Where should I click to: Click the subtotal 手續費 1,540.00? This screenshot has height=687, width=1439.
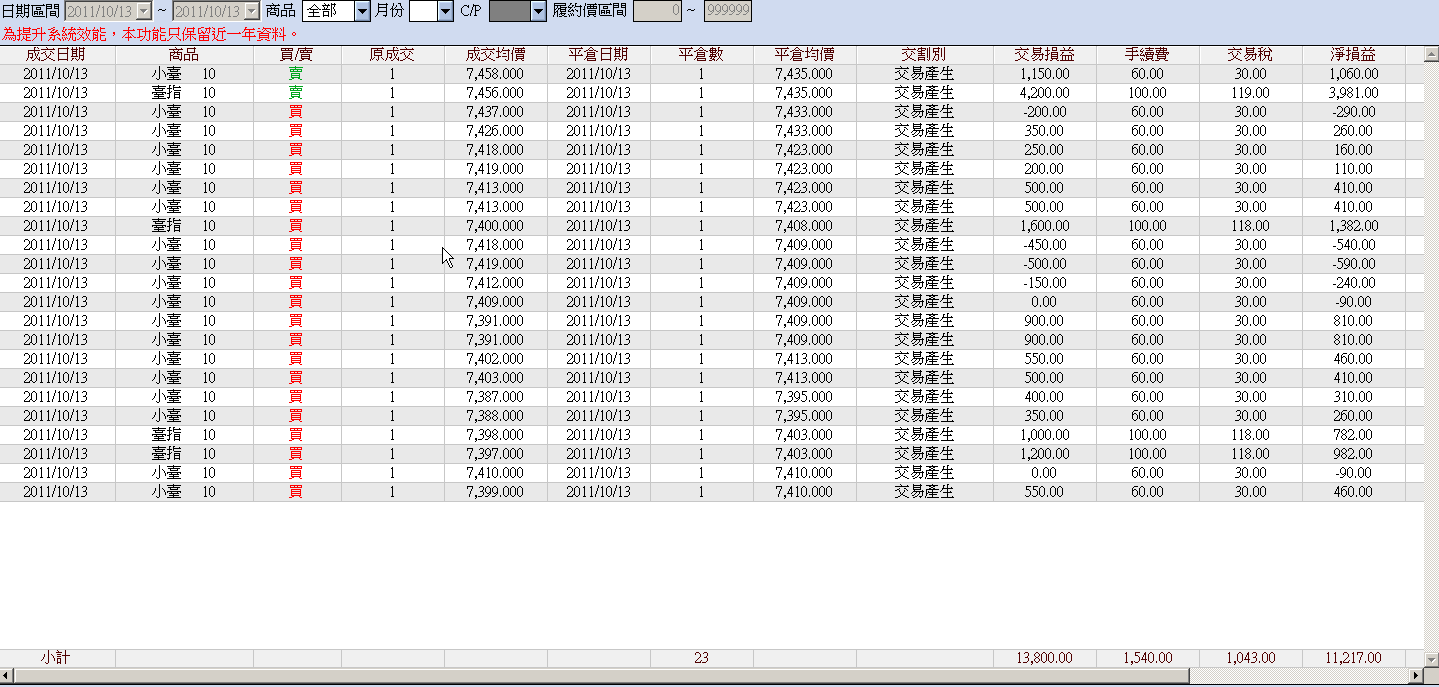[x=1147, y=658]
